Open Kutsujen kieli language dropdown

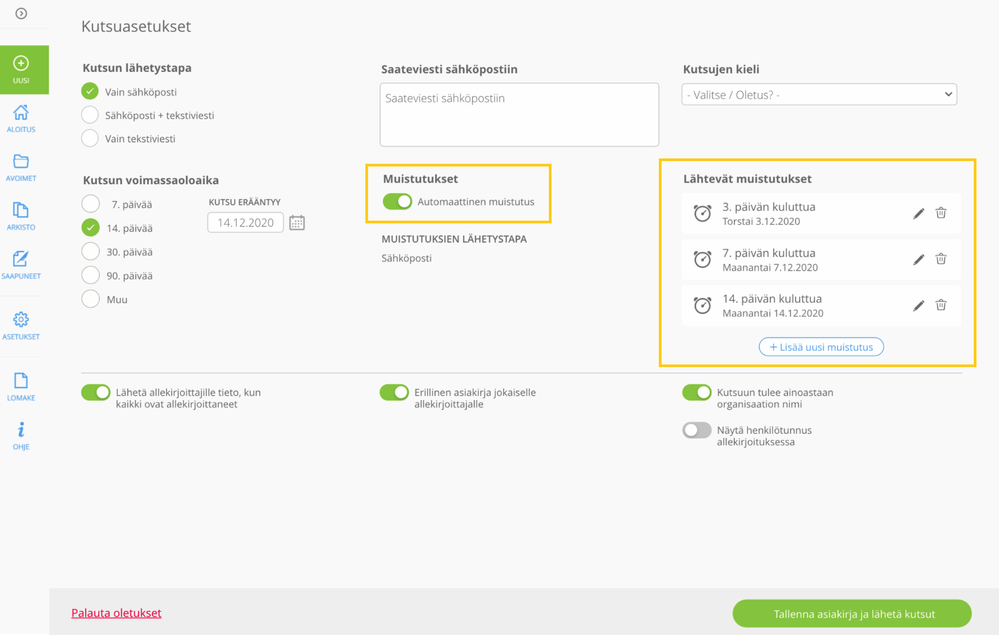[x=819, y=95]
